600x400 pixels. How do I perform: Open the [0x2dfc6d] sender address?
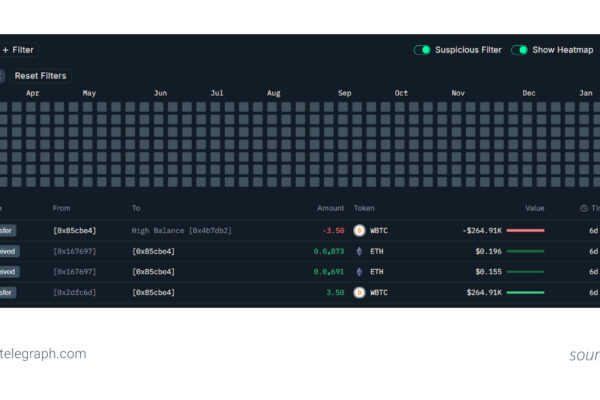tap(75, 292)
